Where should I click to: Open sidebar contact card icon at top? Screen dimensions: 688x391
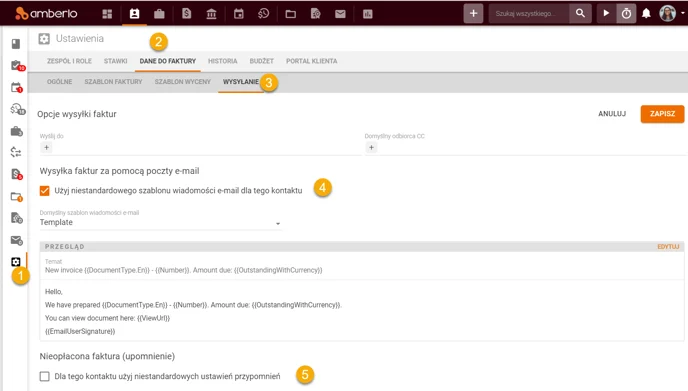[x=16, y=43]
